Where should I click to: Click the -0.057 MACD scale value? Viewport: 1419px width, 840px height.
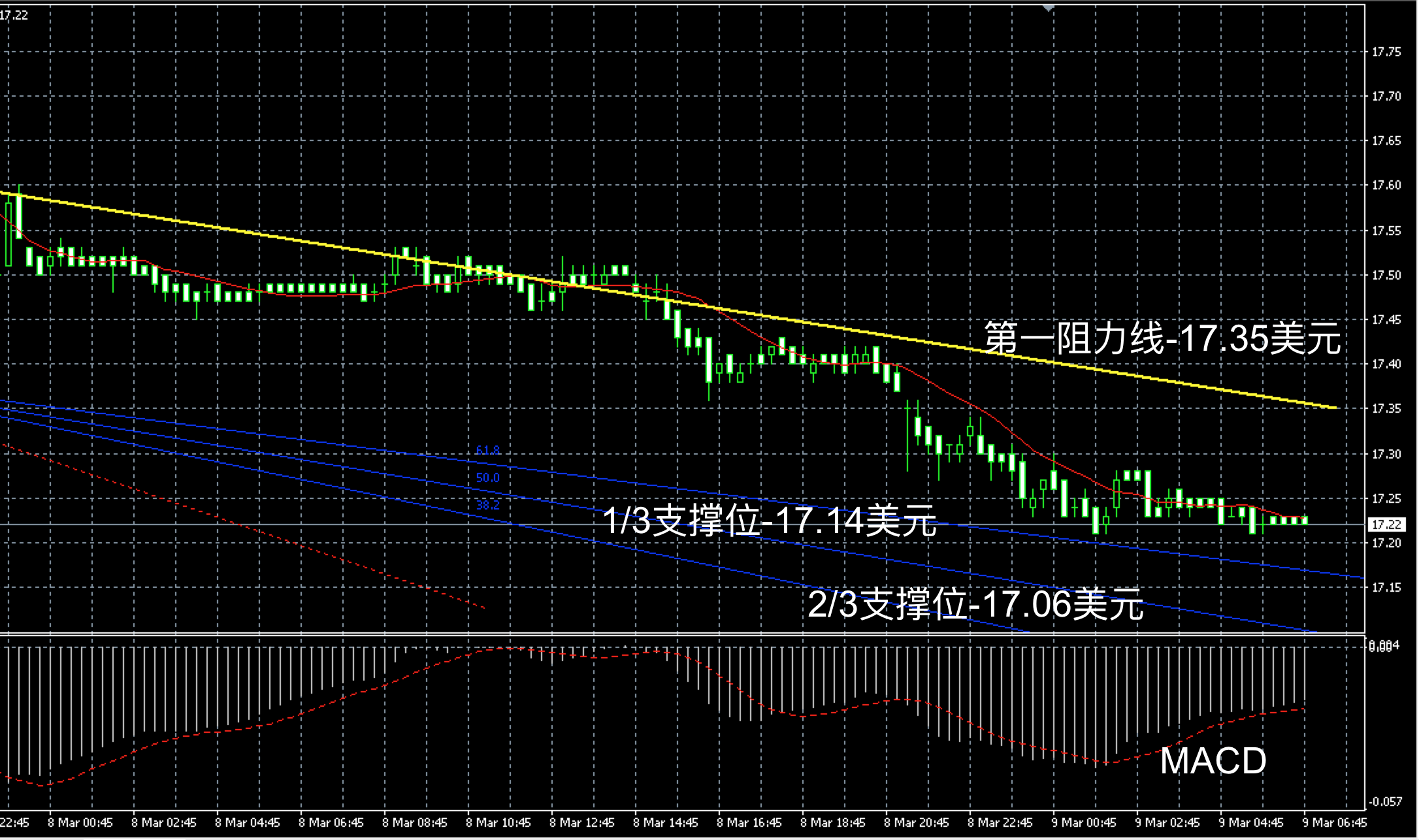pos(1384,801)
